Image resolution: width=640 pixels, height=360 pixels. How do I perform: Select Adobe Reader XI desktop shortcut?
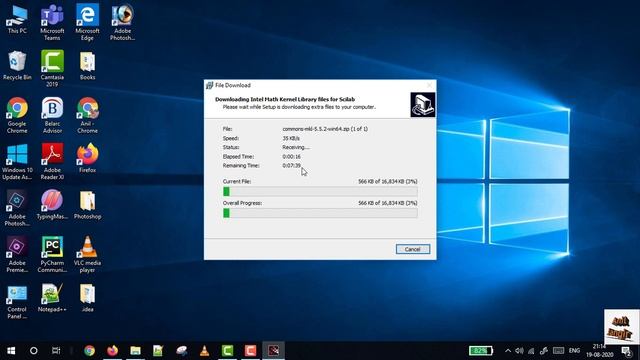click(x=52, y=162)
